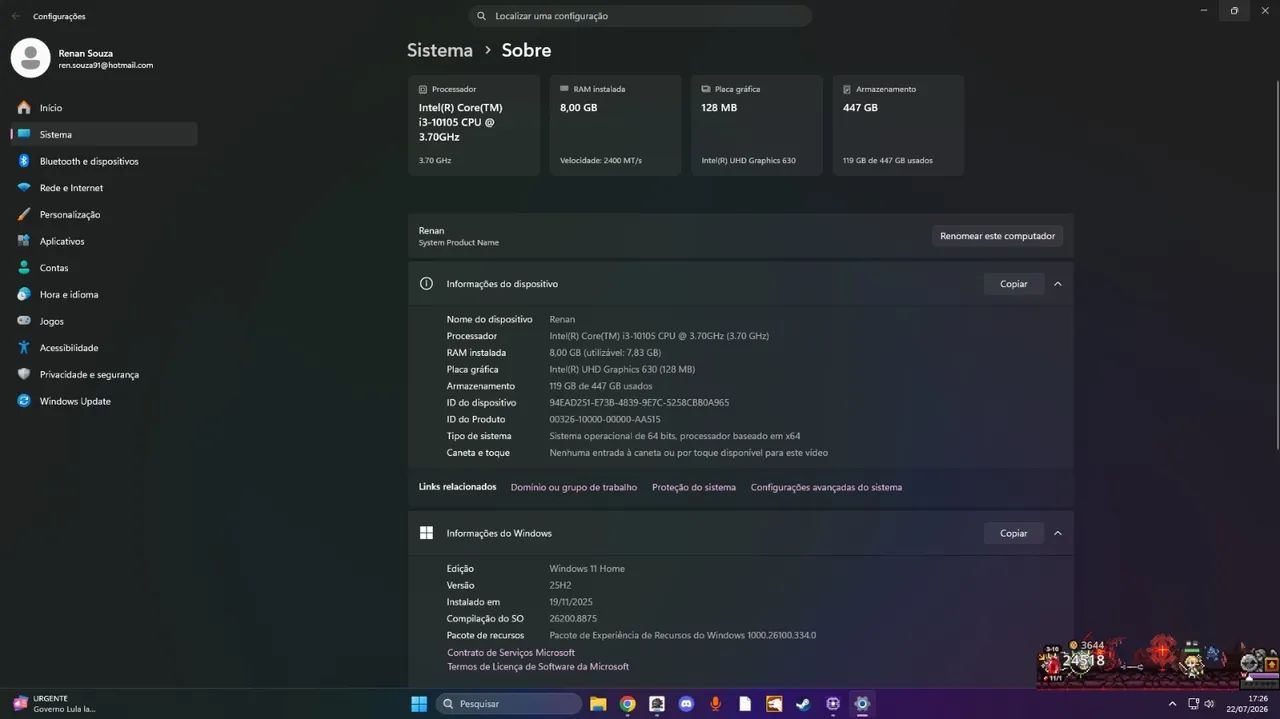Open the Bluetooth e dispositivos menu label
The image size is (1280, 719).
tap(89, 161)
